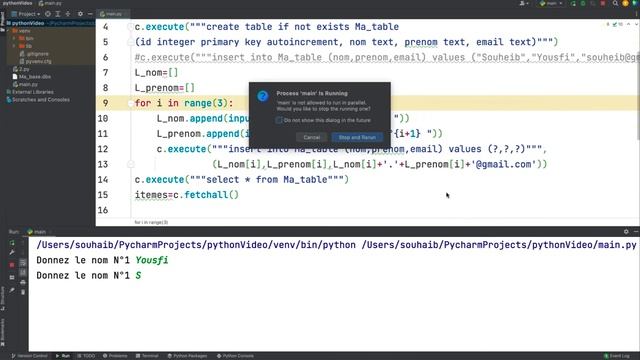
Task: Open Terminal tool window
Action: [x=147, y=356]
